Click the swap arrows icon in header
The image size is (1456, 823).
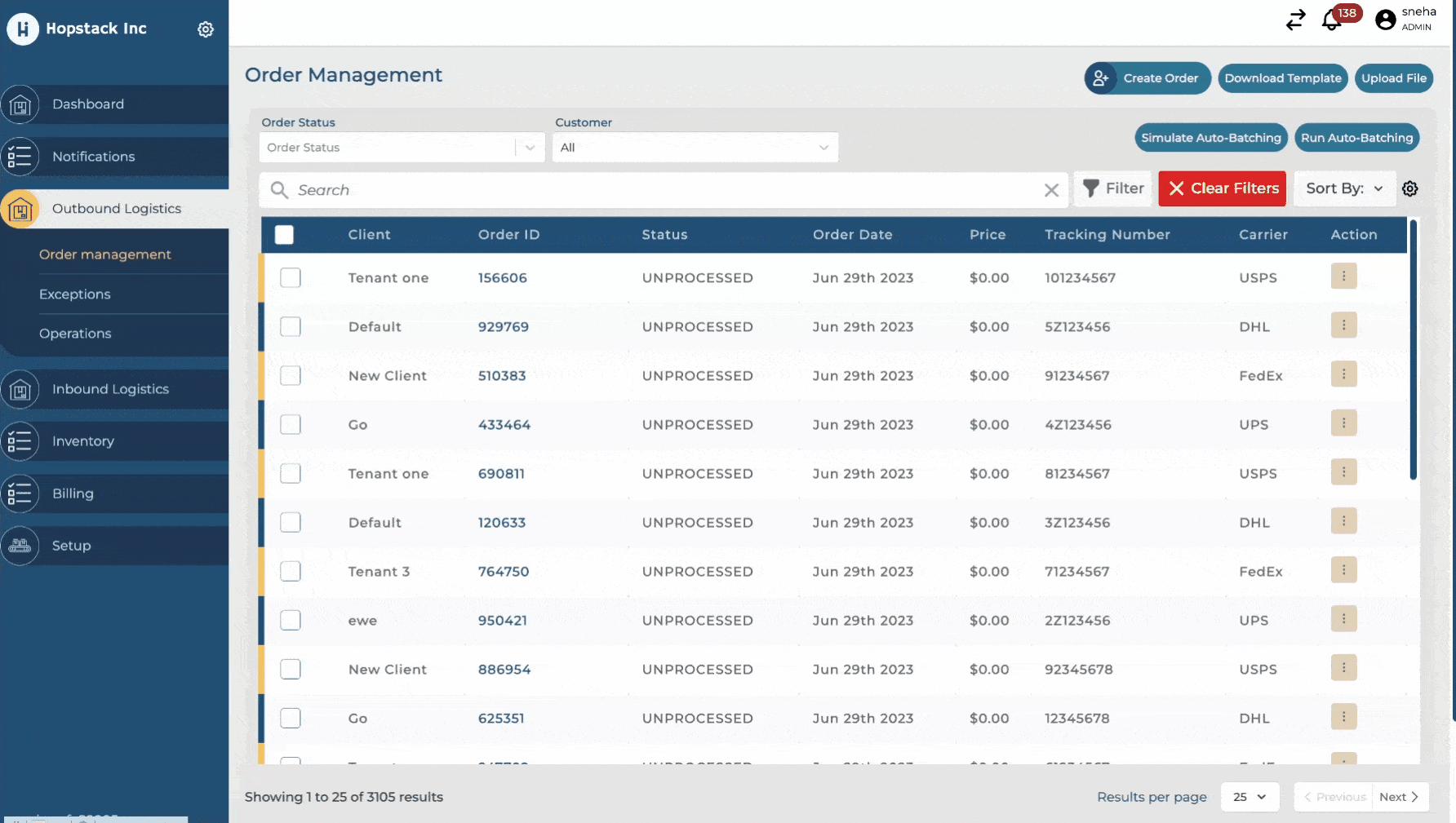tap(1295, 20)
